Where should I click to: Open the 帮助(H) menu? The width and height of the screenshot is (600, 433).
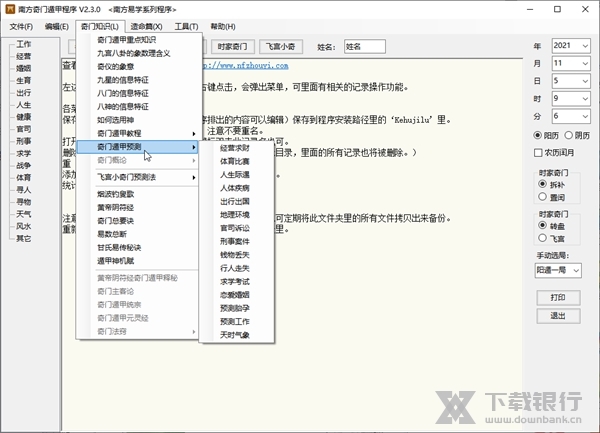(x=223, y=26)
